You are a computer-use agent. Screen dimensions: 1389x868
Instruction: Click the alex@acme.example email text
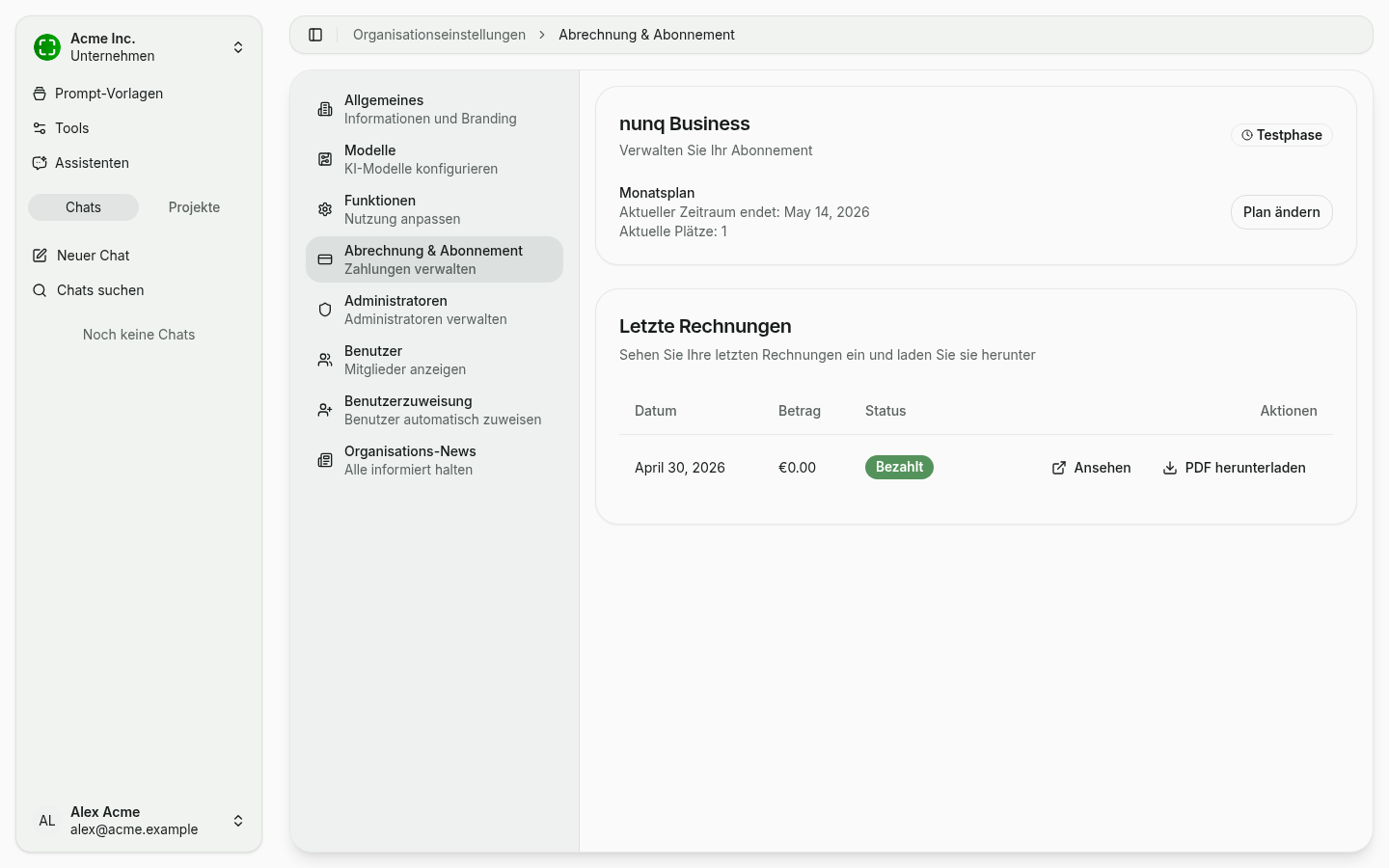tap(134, 829)
